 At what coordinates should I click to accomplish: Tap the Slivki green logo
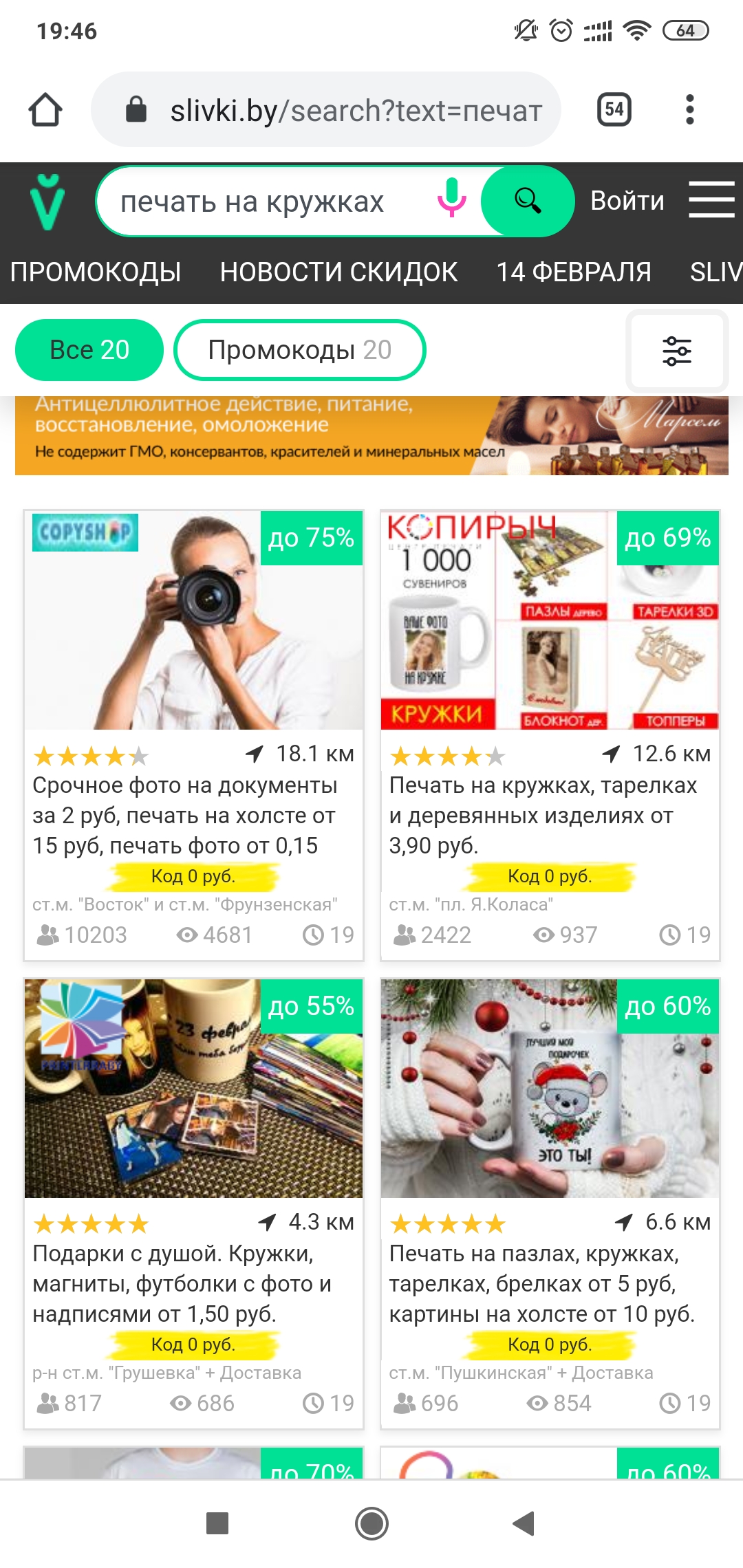(x=47, y=202)
